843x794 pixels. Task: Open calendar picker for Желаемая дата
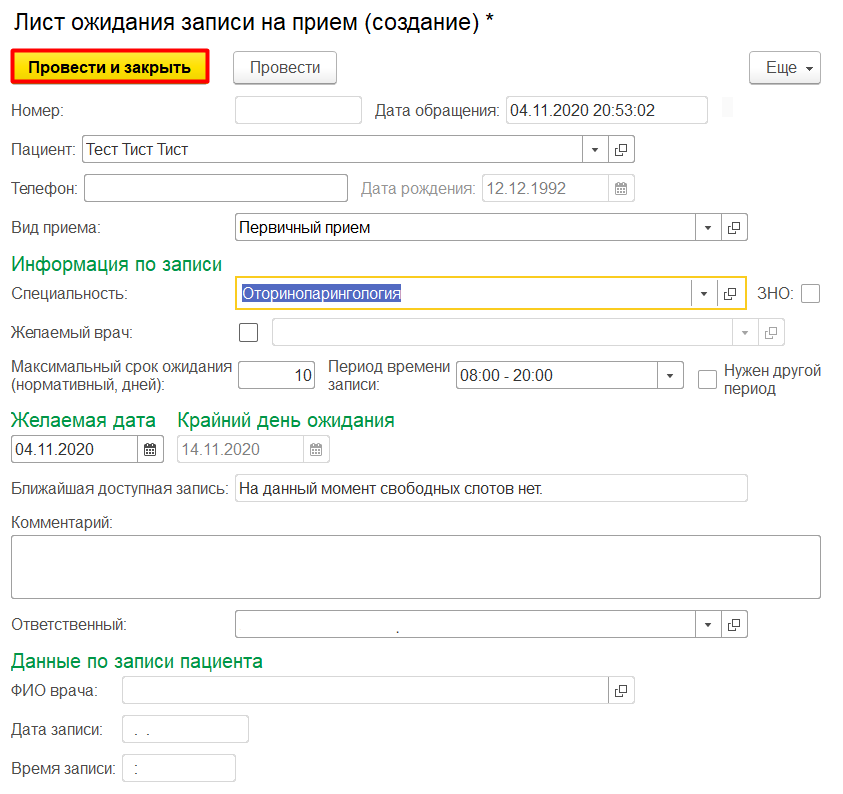(x=150, y=449)
